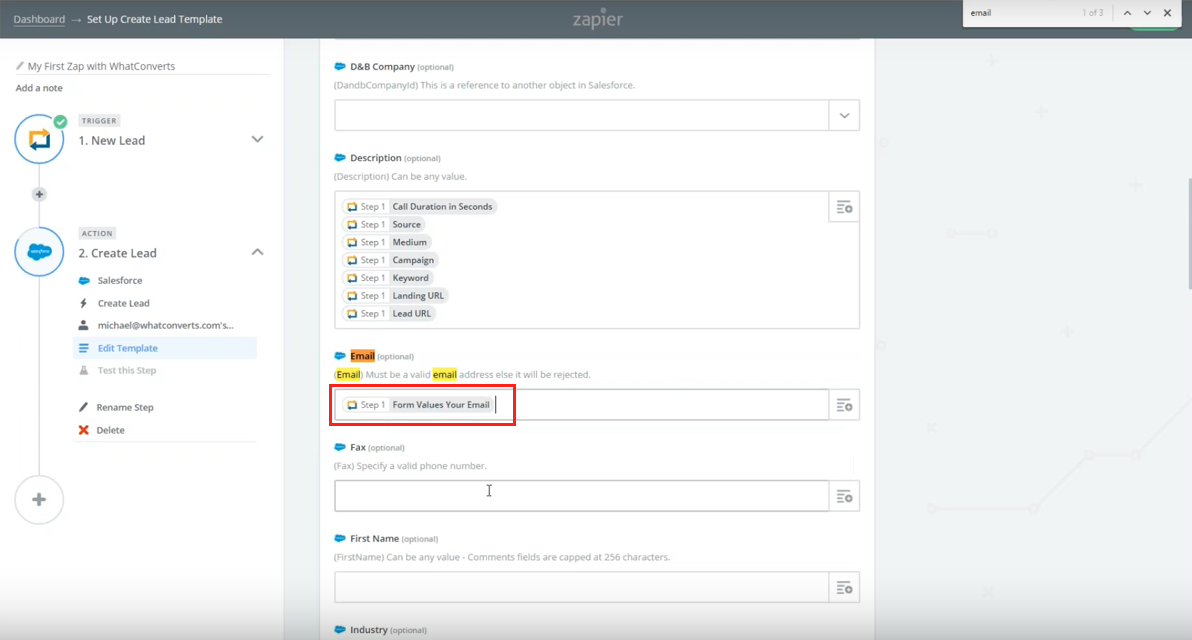This screenshot has height=640, width=1192.
Task: Select the Salesforce app menu item
Action: coord(119,280)
